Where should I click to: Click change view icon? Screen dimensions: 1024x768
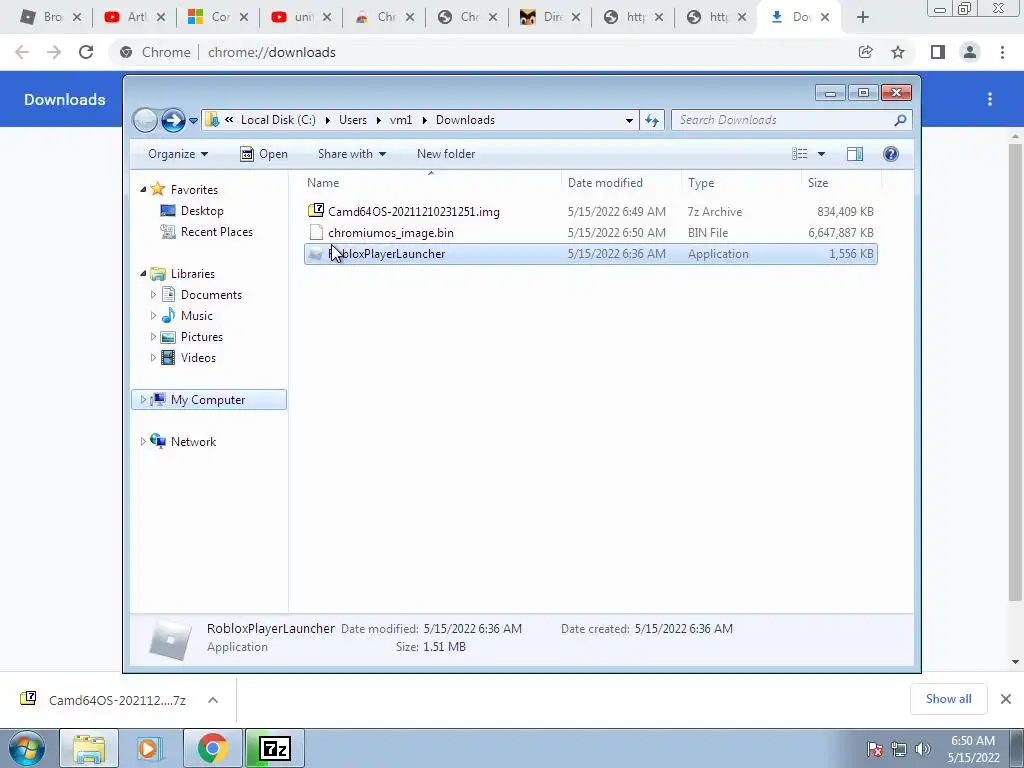point(800,154)
